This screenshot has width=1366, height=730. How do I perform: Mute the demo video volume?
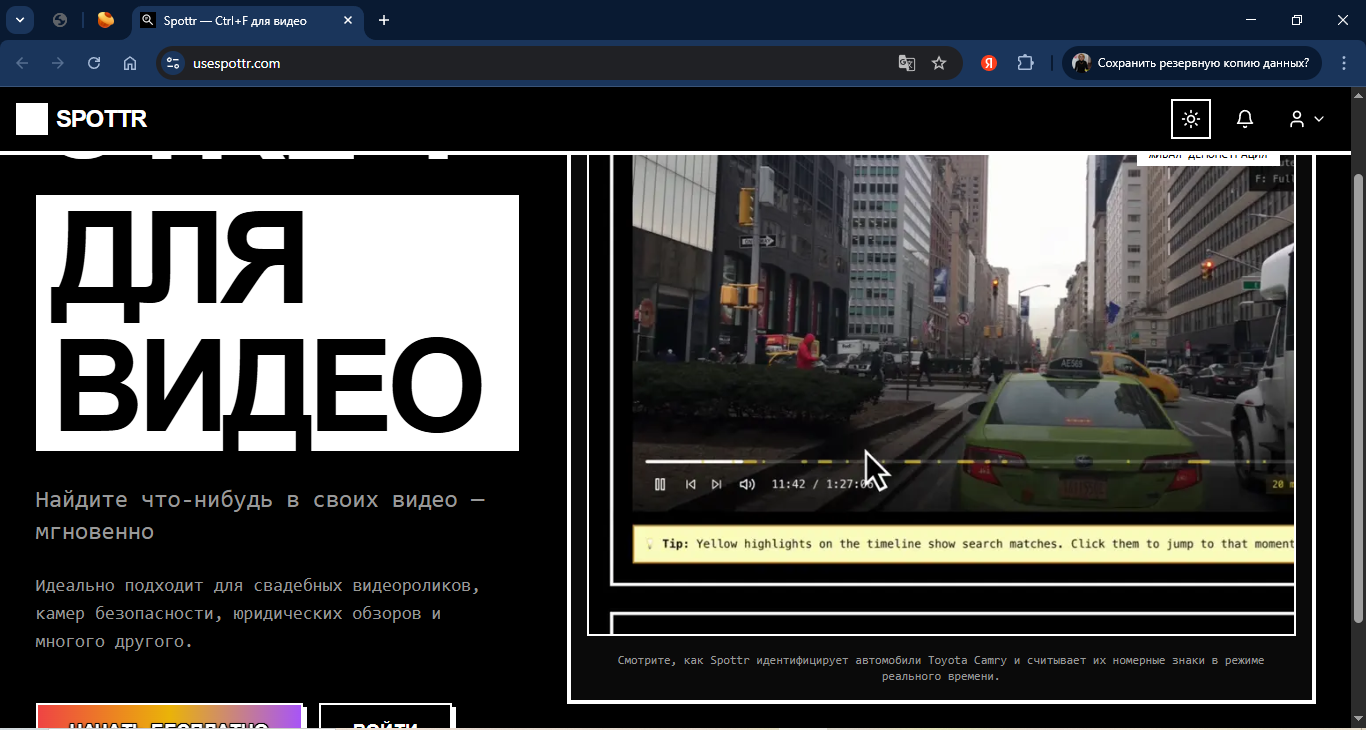[746, 484]
